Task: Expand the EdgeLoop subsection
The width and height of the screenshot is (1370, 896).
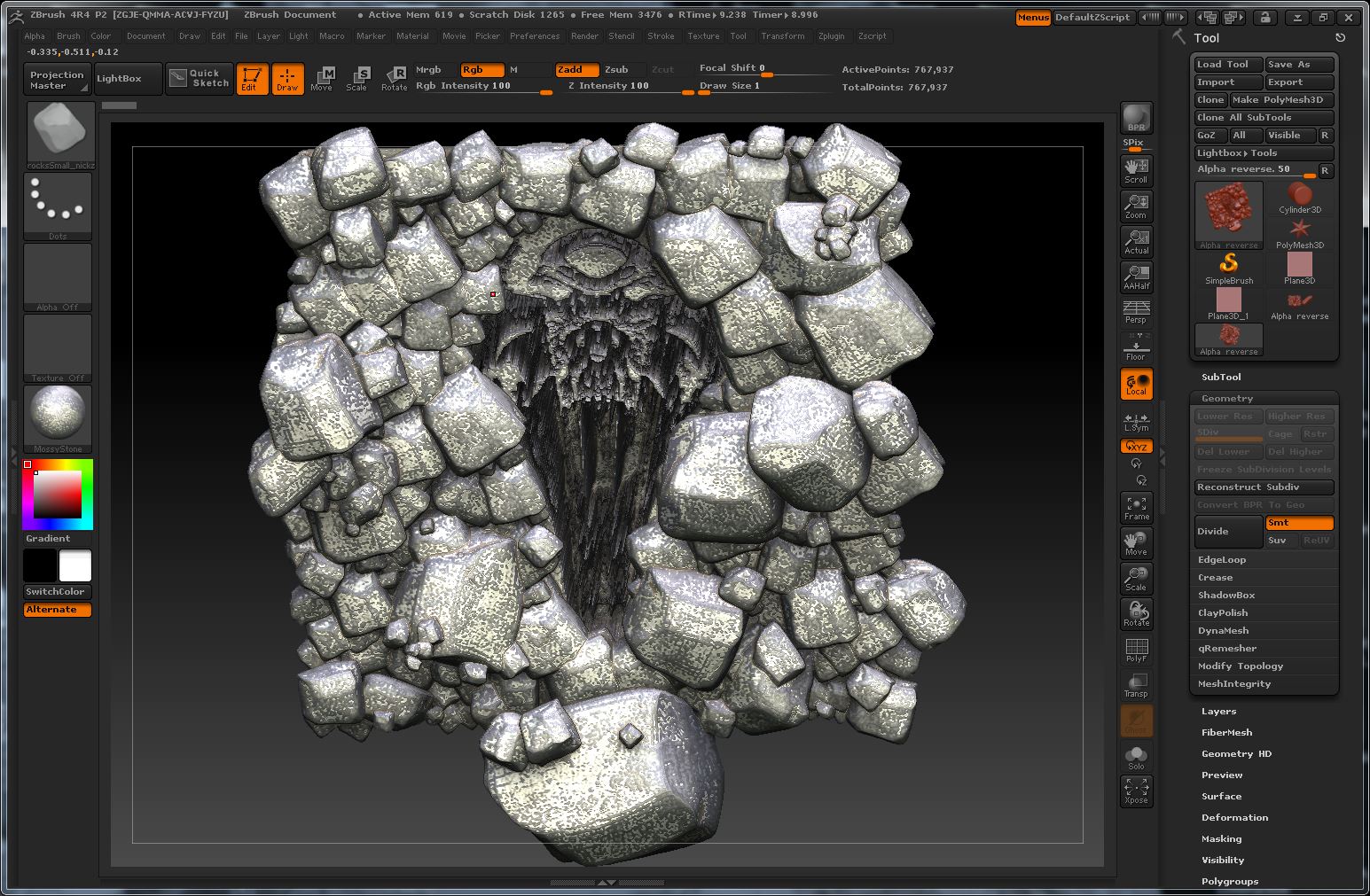Action: point(1222,559)
